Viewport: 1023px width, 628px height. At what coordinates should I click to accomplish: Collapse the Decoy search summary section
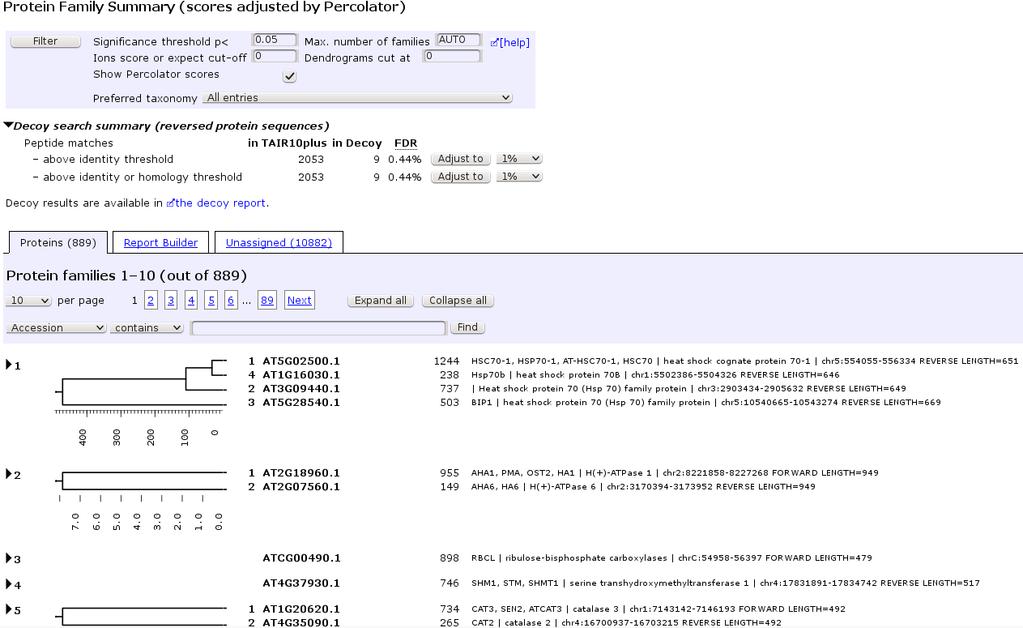point(8,125)
